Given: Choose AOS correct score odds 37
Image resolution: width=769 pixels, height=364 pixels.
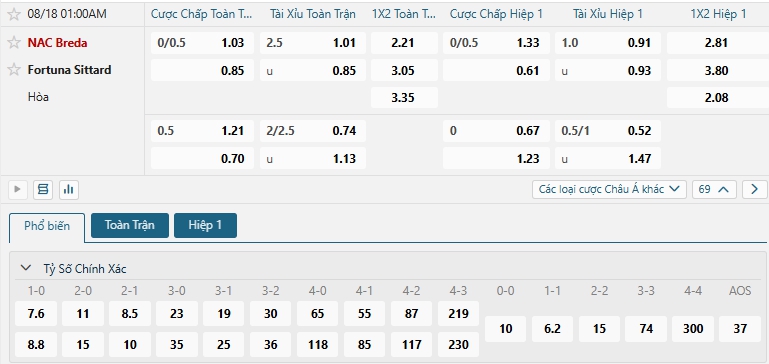Looking at the screenshot, I should [x=740, y=329].
